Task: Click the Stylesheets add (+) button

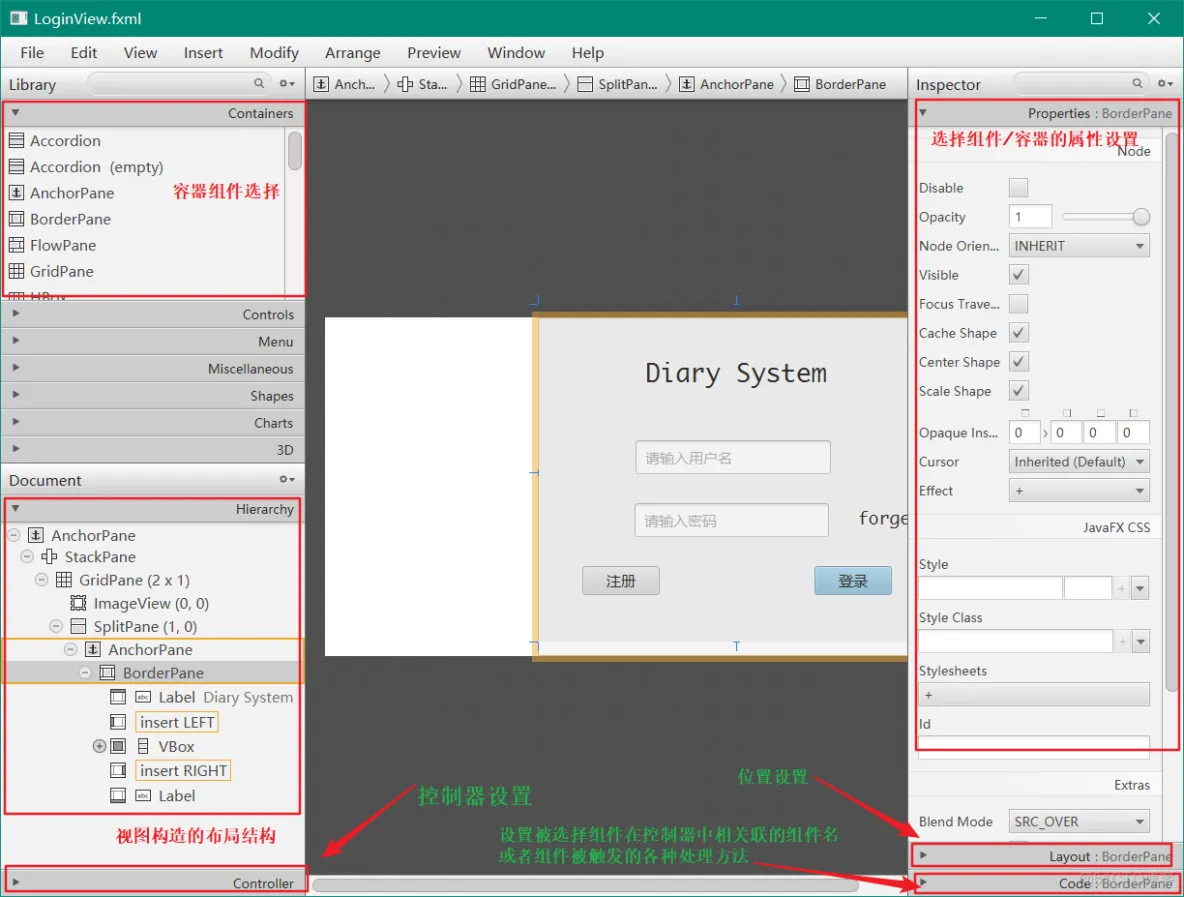Action: click(1034, 695)
